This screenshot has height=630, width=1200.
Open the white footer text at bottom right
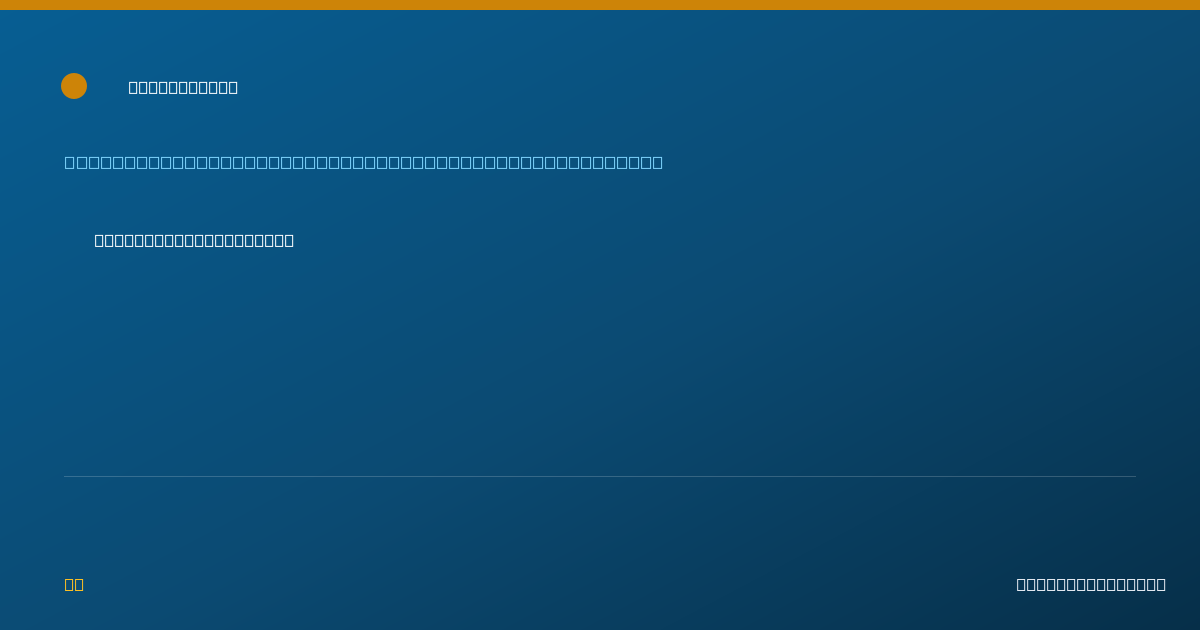pyautogui.click(x=1091, y=584)
